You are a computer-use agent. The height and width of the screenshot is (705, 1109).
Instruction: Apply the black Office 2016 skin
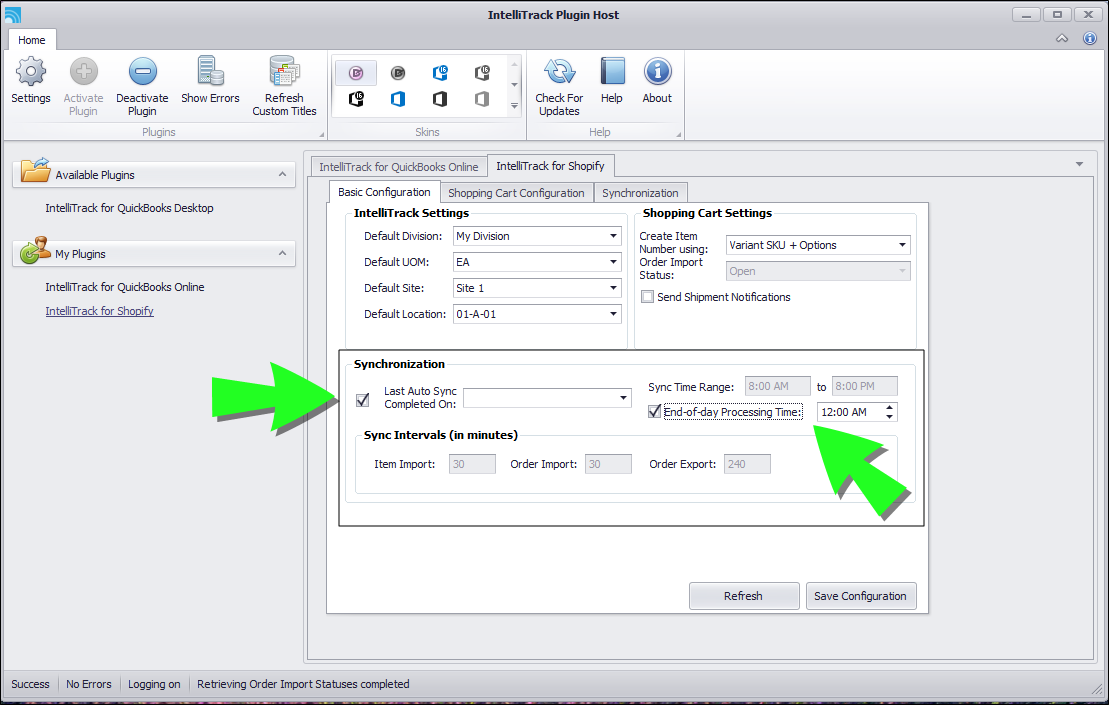point(356,98)
